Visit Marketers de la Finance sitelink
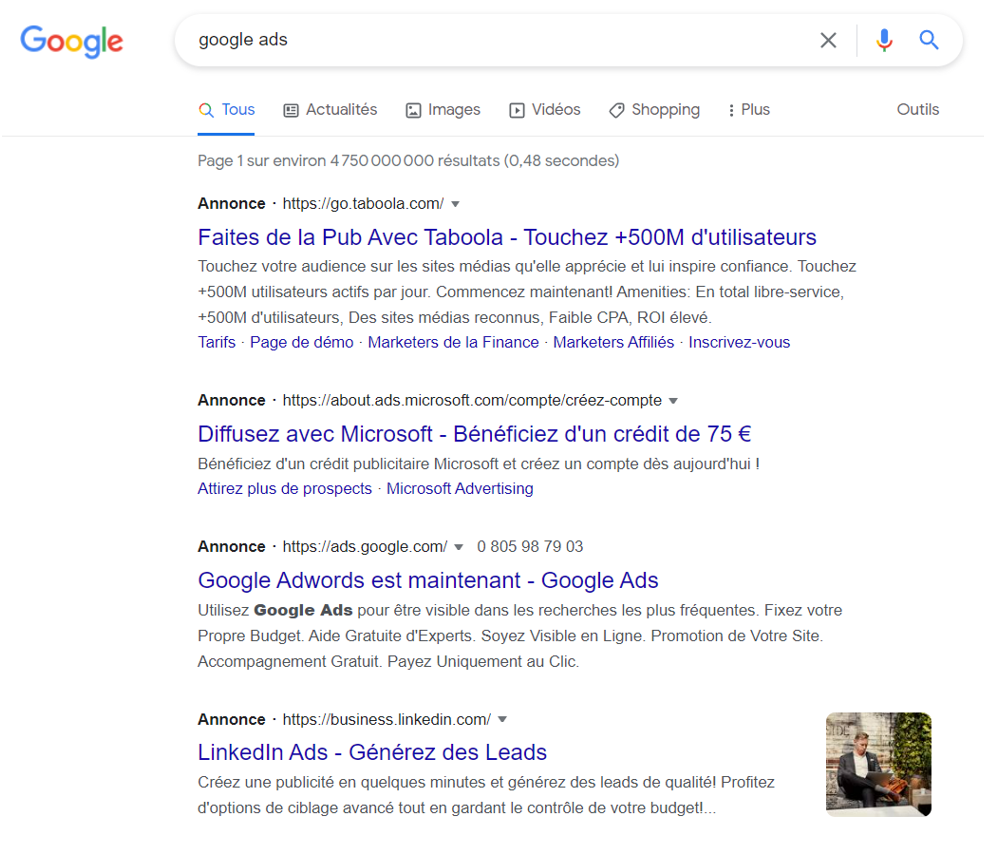 coord(453,342)
